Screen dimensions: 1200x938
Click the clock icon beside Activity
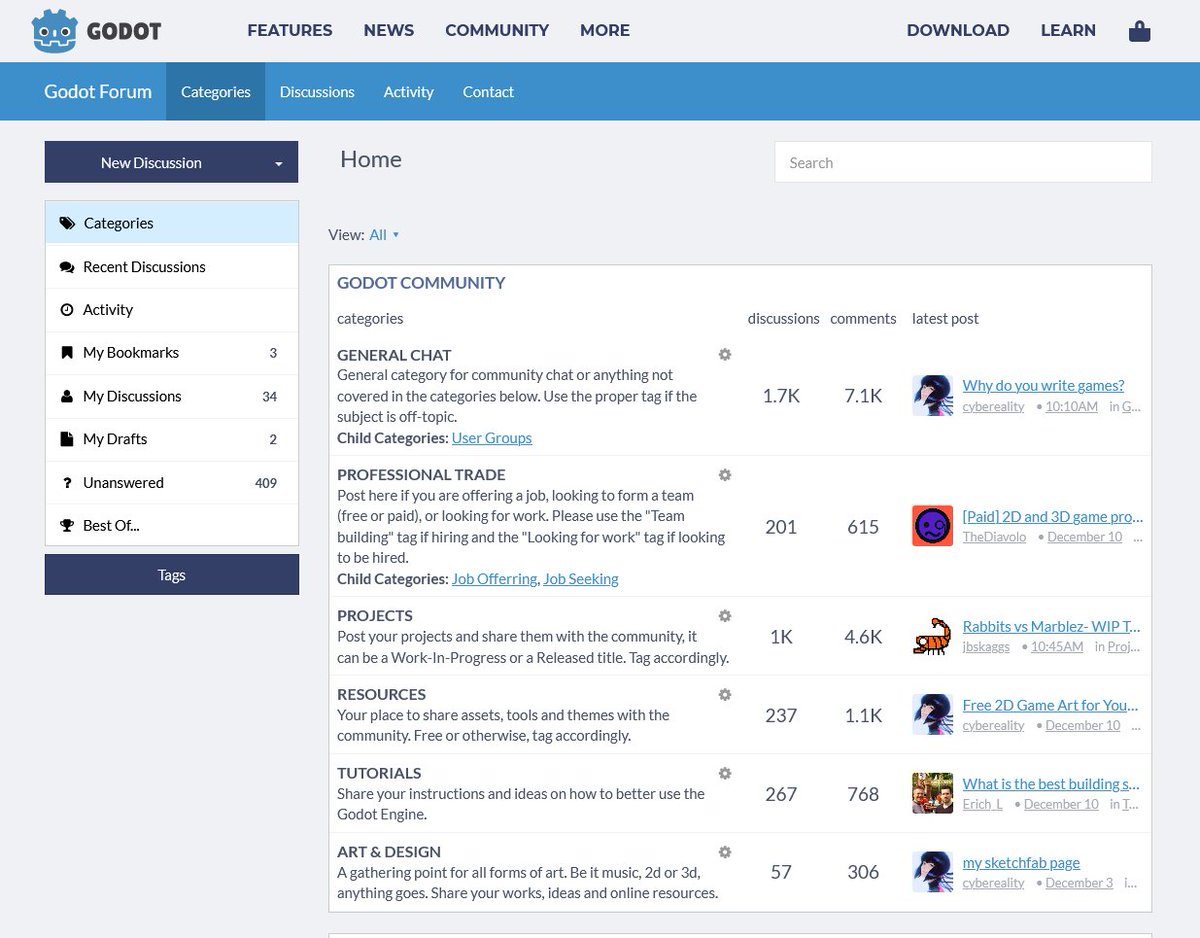(67, 310)
